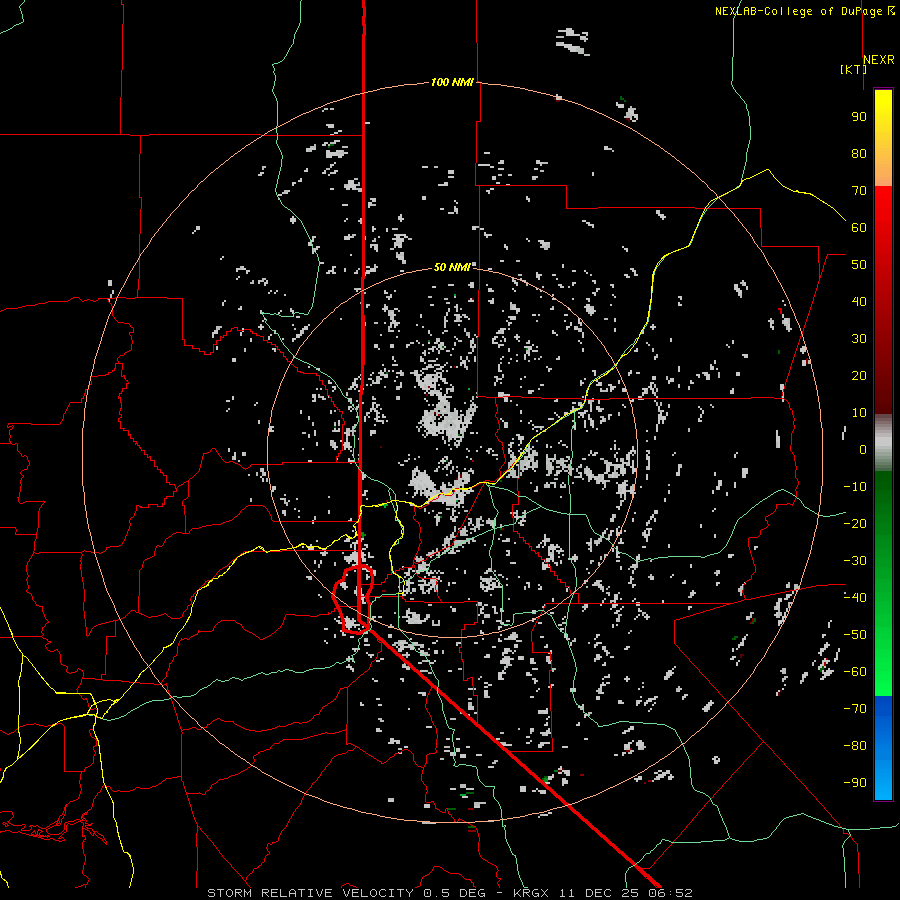The width and height of the screenshot is (900, 900).
Task: Click the 'STORM RELATIVE VELOCITY 0.5 DEG' caption
Action: click(346, 893)
